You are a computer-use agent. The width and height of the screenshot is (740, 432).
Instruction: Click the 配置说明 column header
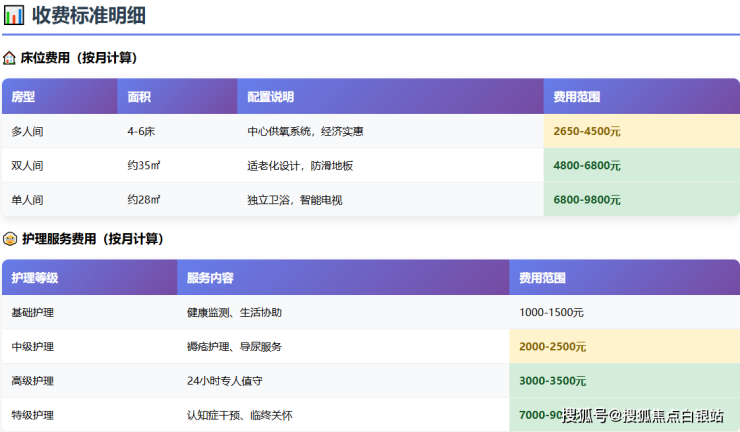271,97
